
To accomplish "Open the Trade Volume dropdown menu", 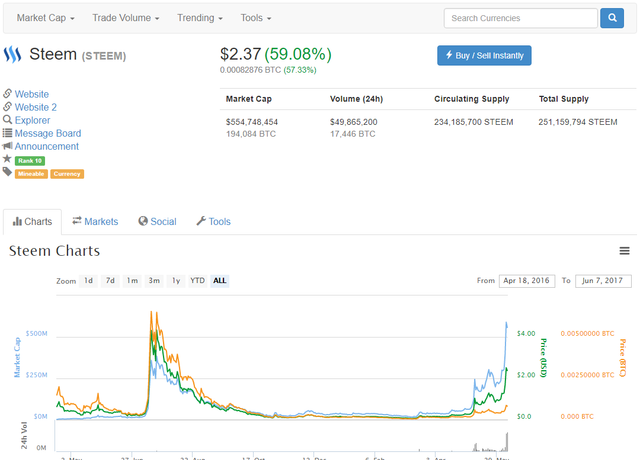I will 126,18.
